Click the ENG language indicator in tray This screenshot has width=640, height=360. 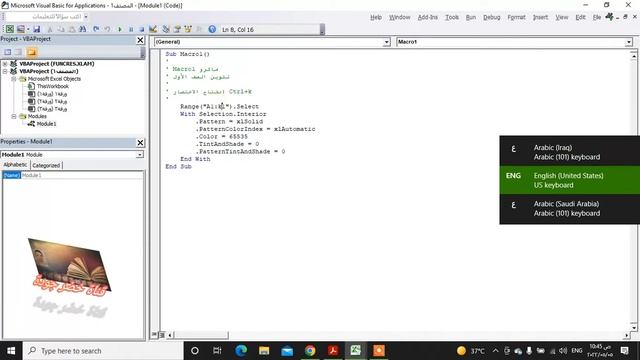577,351
